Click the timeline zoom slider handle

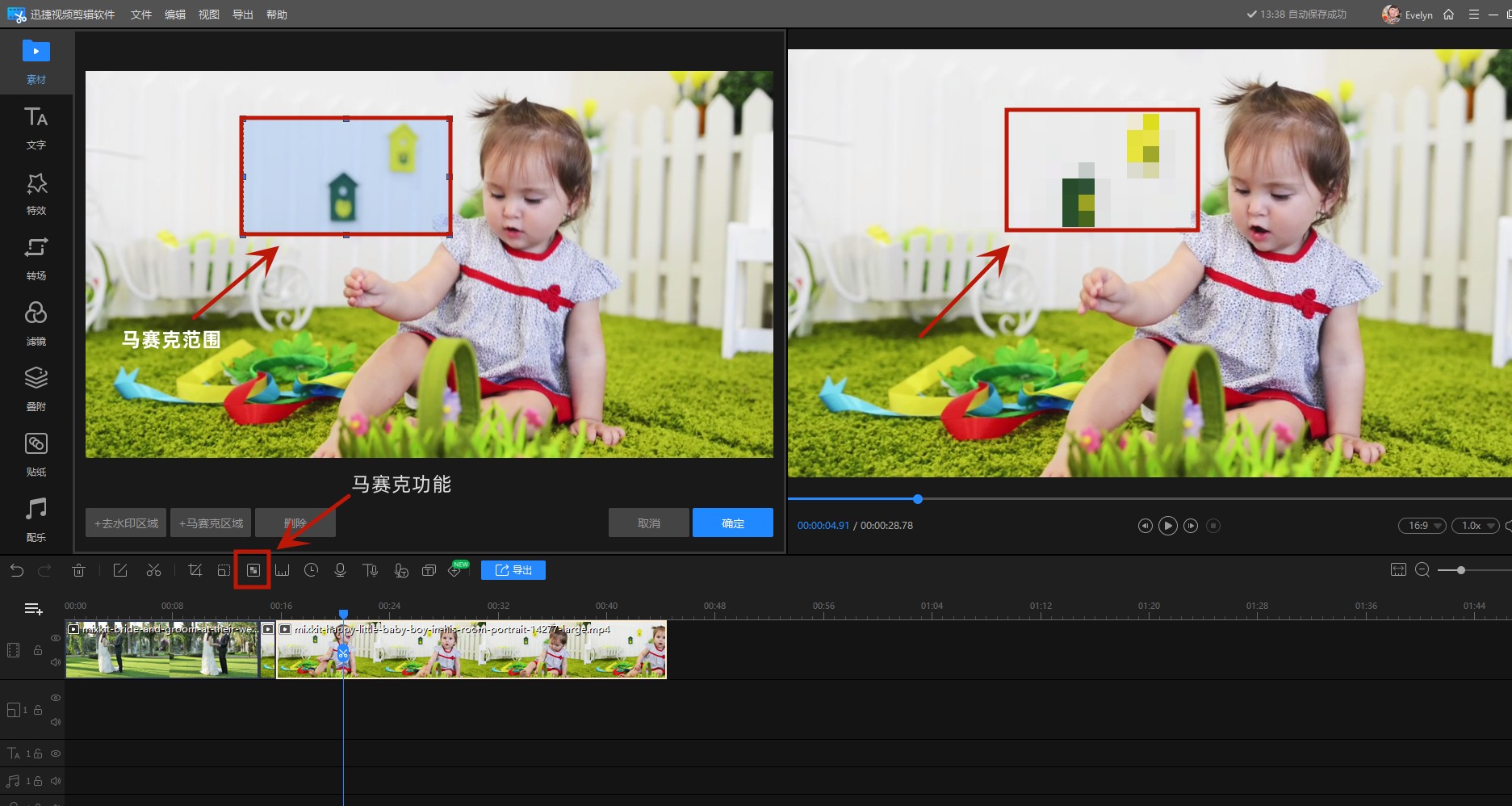point(1460,570)
